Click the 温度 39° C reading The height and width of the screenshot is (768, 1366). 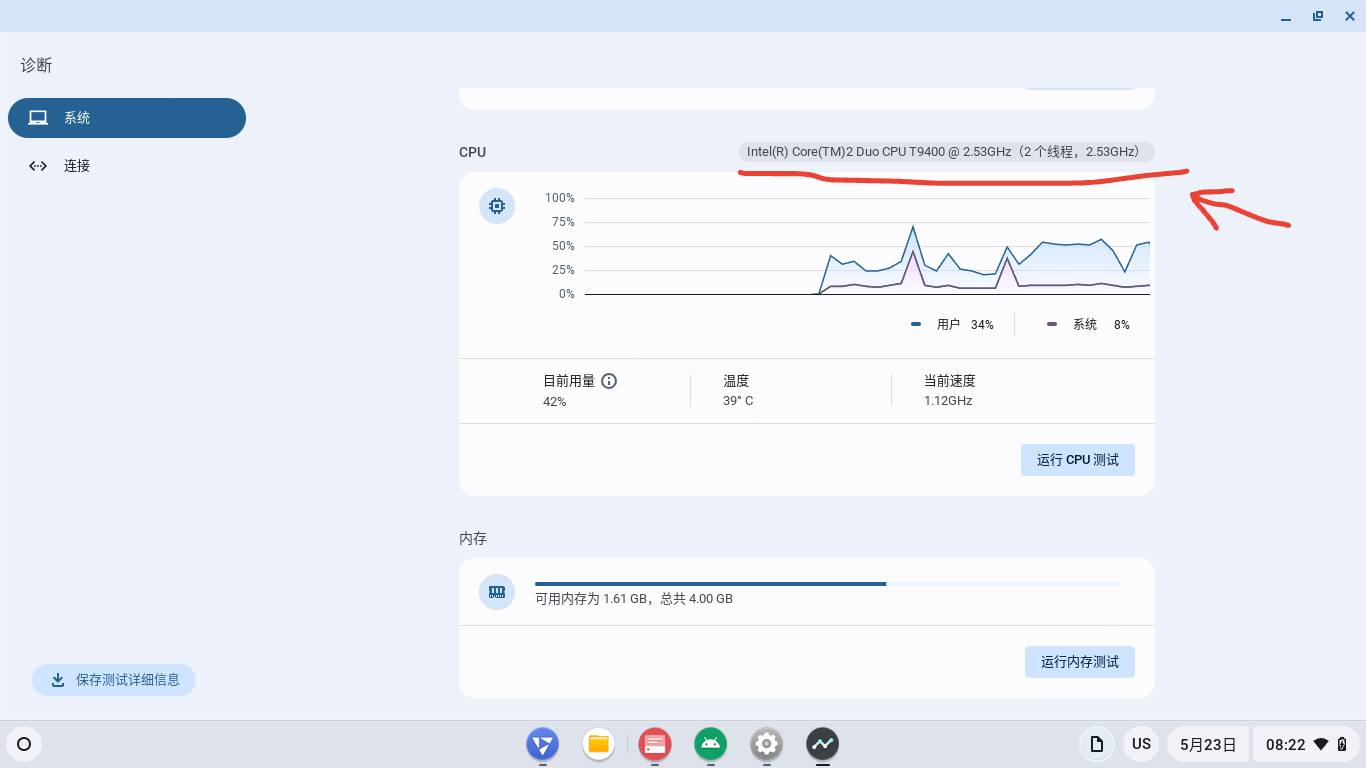coord(738,391)
